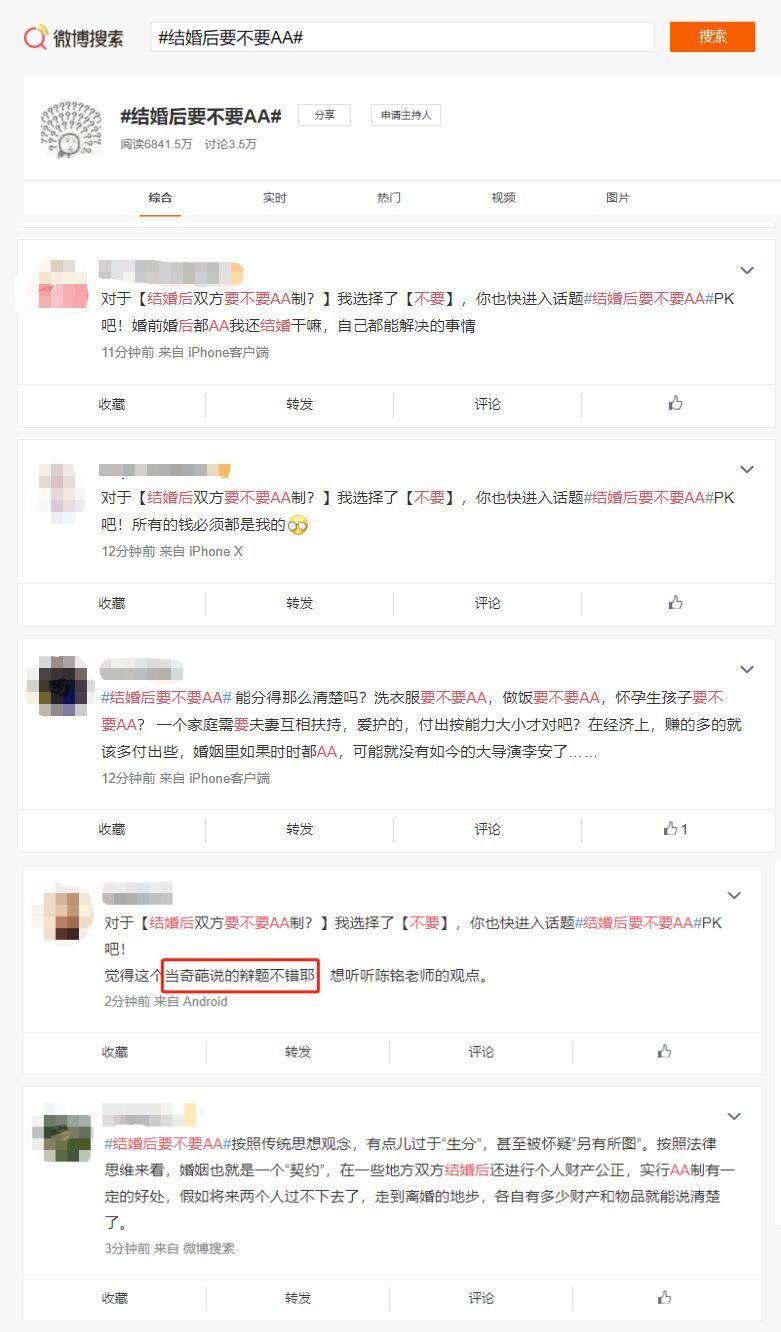
Task: Like the last post with thumbs-up icon
Action: pyautogui.click(x=664, y=1298)
